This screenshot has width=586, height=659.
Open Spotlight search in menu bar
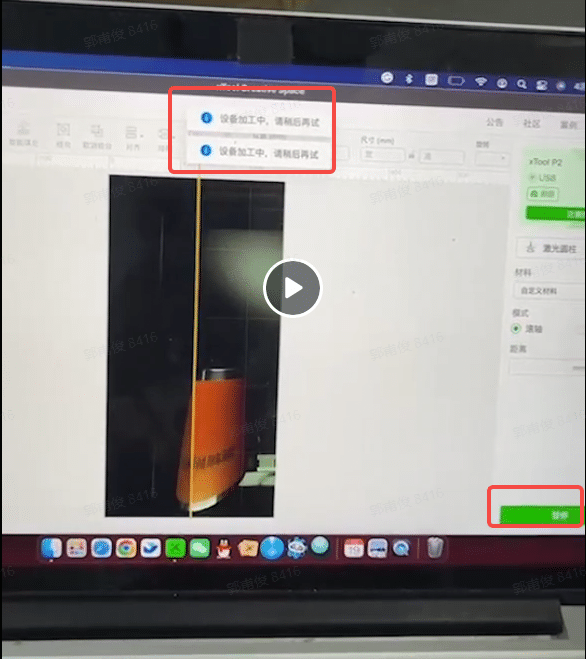522,84
